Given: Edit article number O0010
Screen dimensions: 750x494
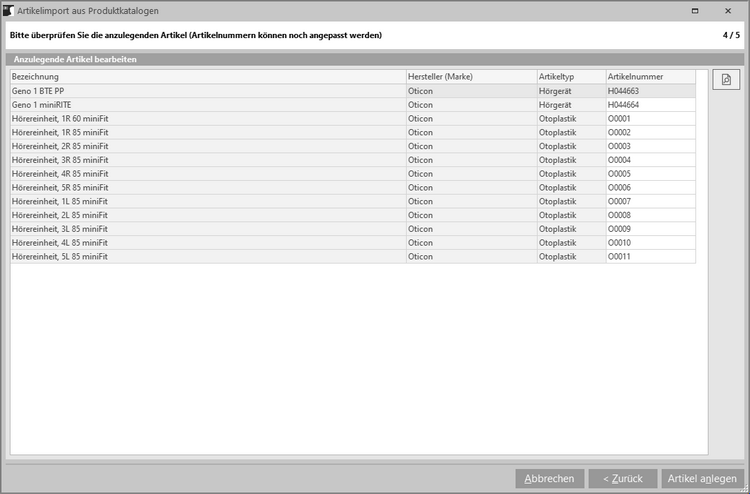Looking at the screenshot, I should pyautogui.click(x=651, y=243).
